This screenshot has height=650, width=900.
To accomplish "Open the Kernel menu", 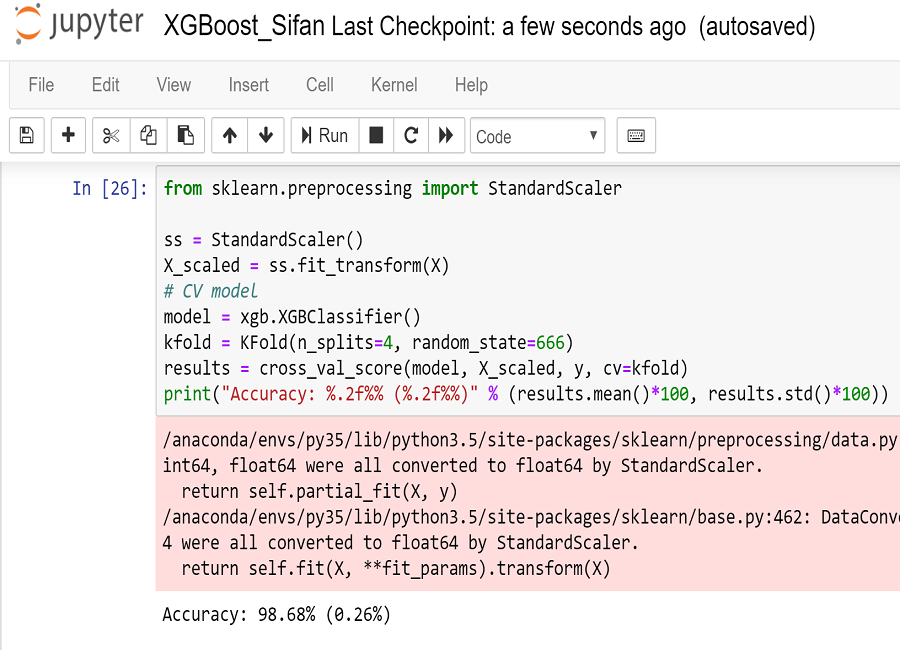I will (394, 85).
